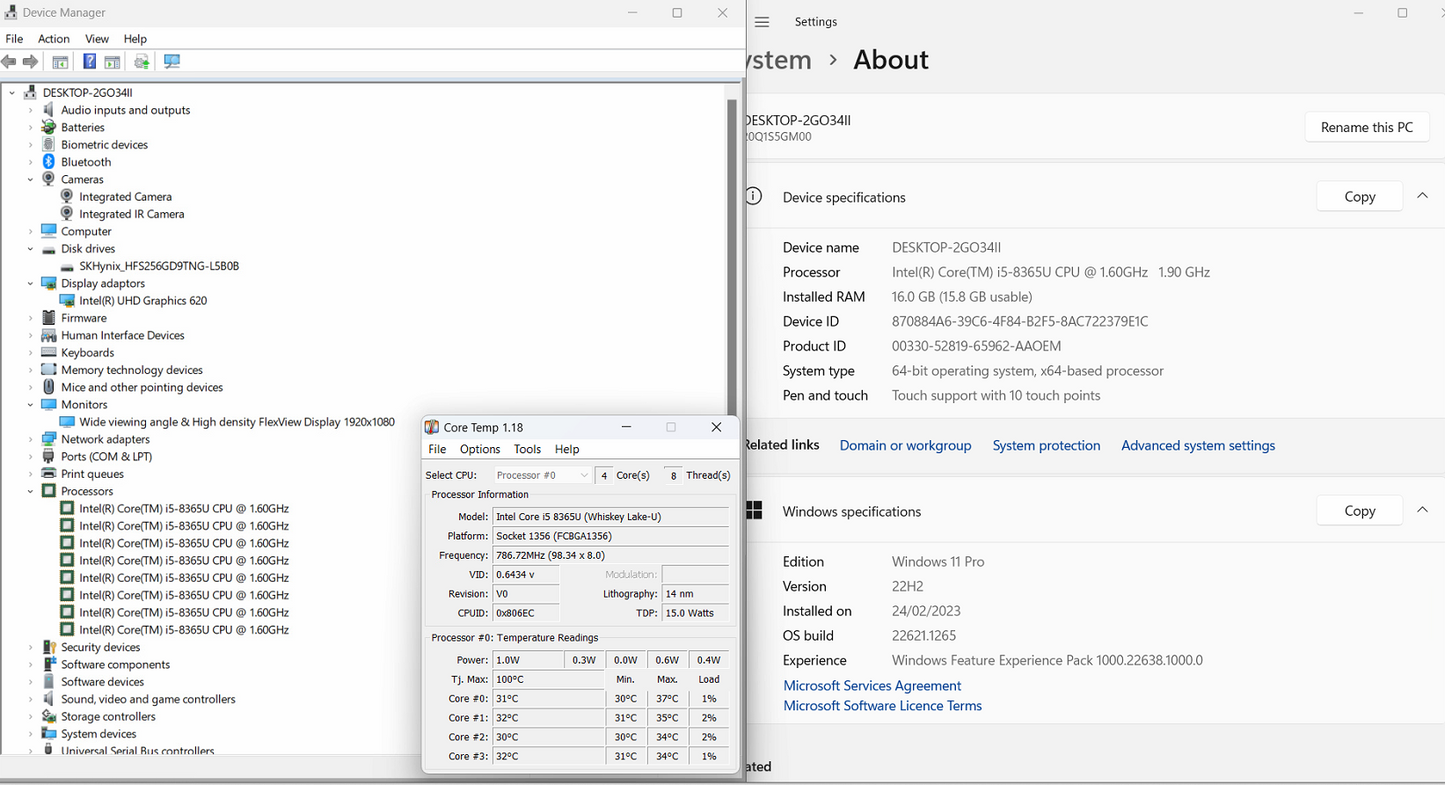Screen dimensions: 1445x785
Task: Click the Mice and other pointing devices icon
Action: tap(48, 387)
